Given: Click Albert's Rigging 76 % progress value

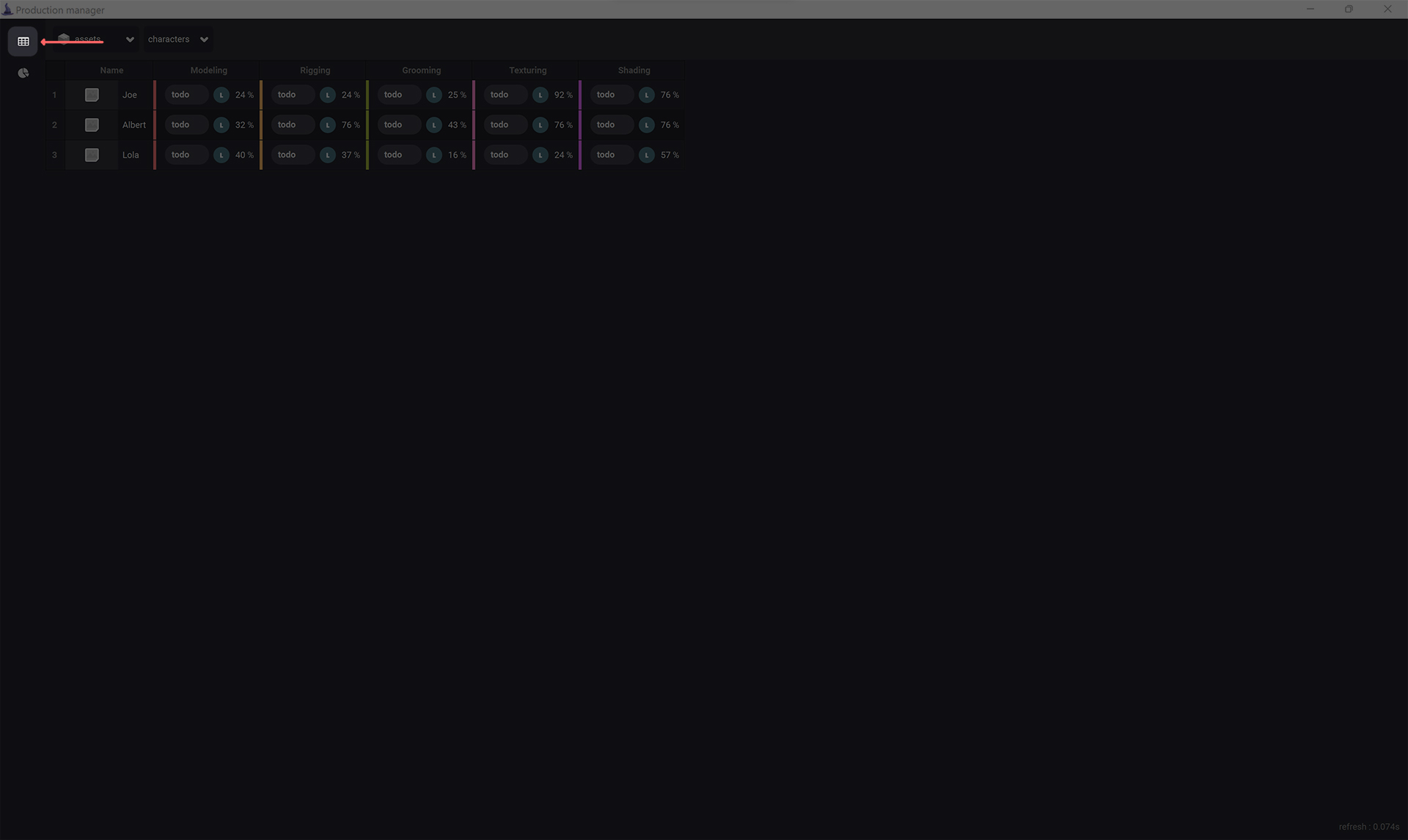Looking at the screenshot, I should click(351, 125).
